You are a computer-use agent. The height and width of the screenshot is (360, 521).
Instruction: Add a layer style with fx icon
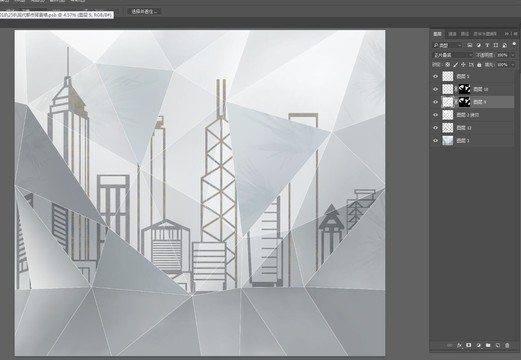click(x=459, y=345)
